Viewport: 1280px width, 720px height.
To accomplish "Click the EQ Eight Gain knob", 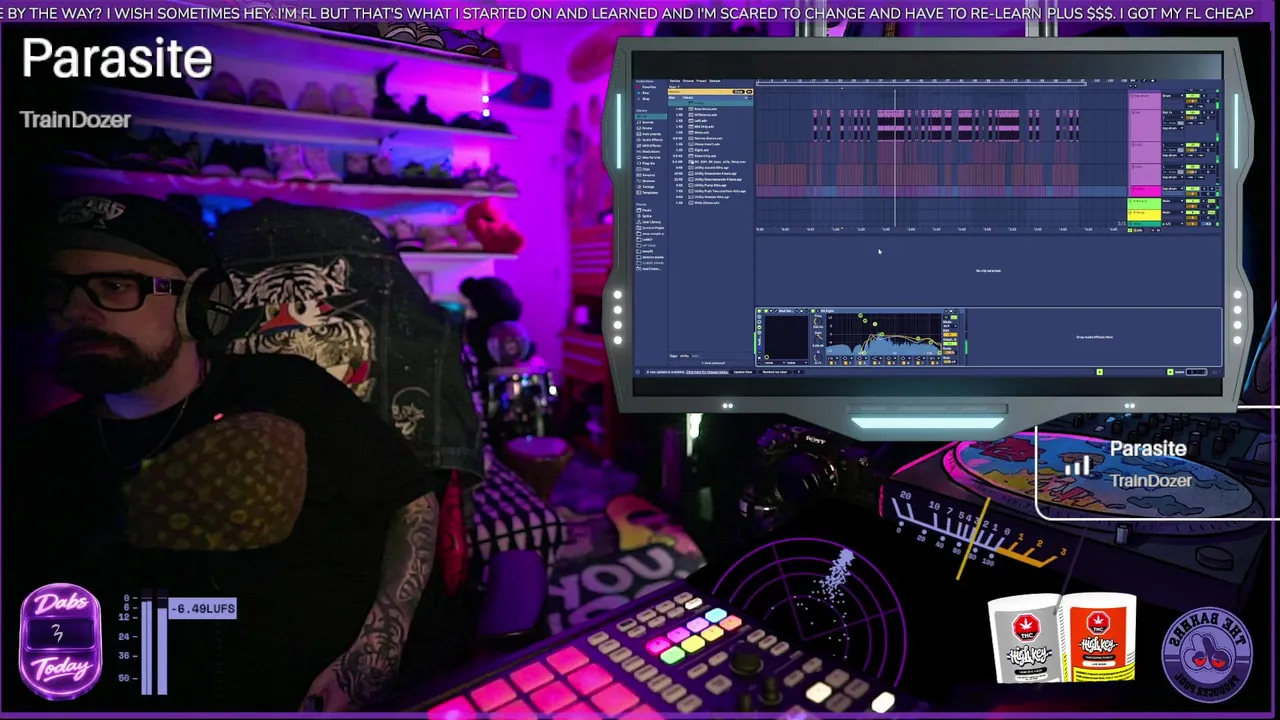I will click(x=818, y=340).
